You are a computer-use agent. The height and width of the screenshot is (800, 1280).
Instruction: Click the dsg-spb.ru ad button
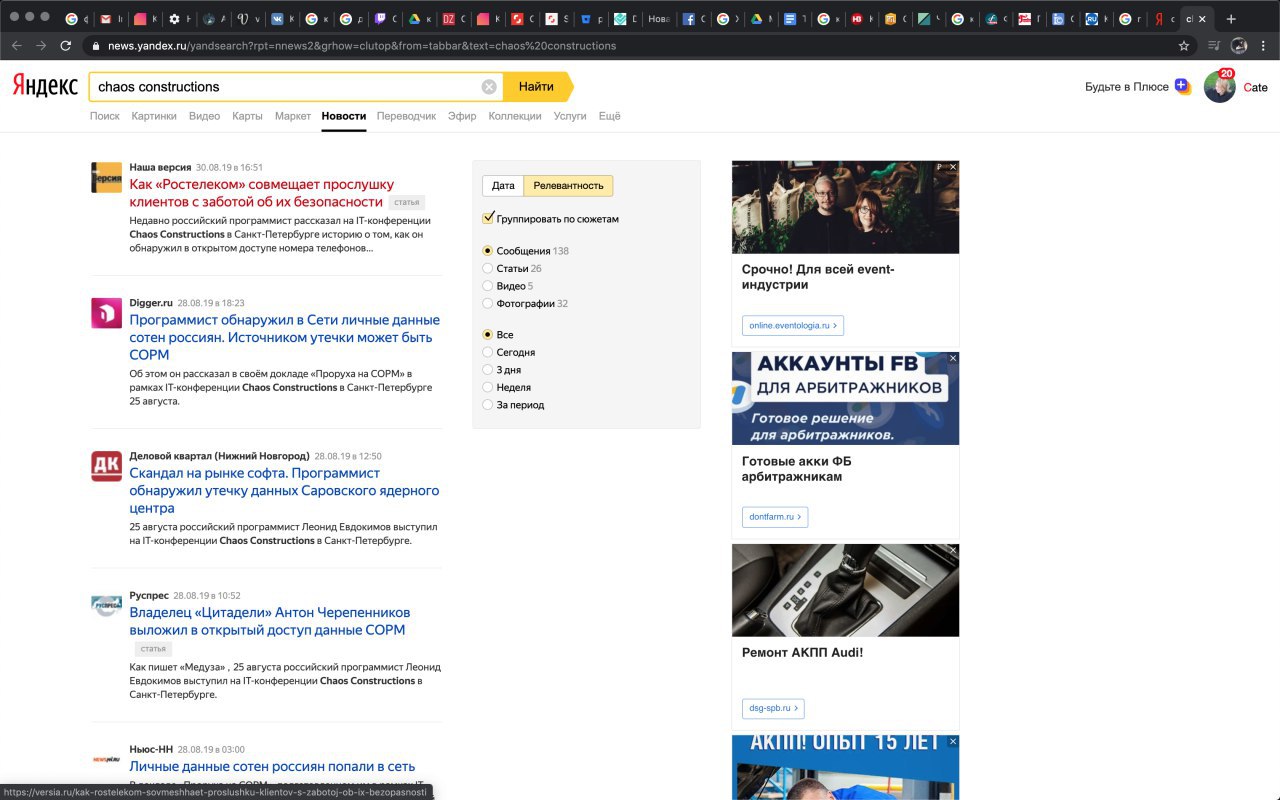click(773, 708)
